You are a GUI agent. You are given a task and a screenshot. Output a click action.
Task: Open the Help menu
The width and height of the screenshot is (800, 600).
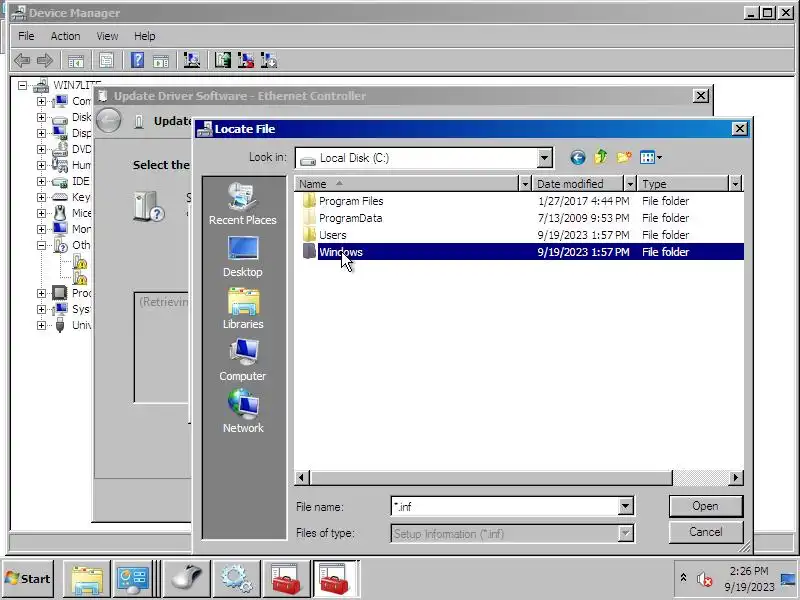pos(144,36)
